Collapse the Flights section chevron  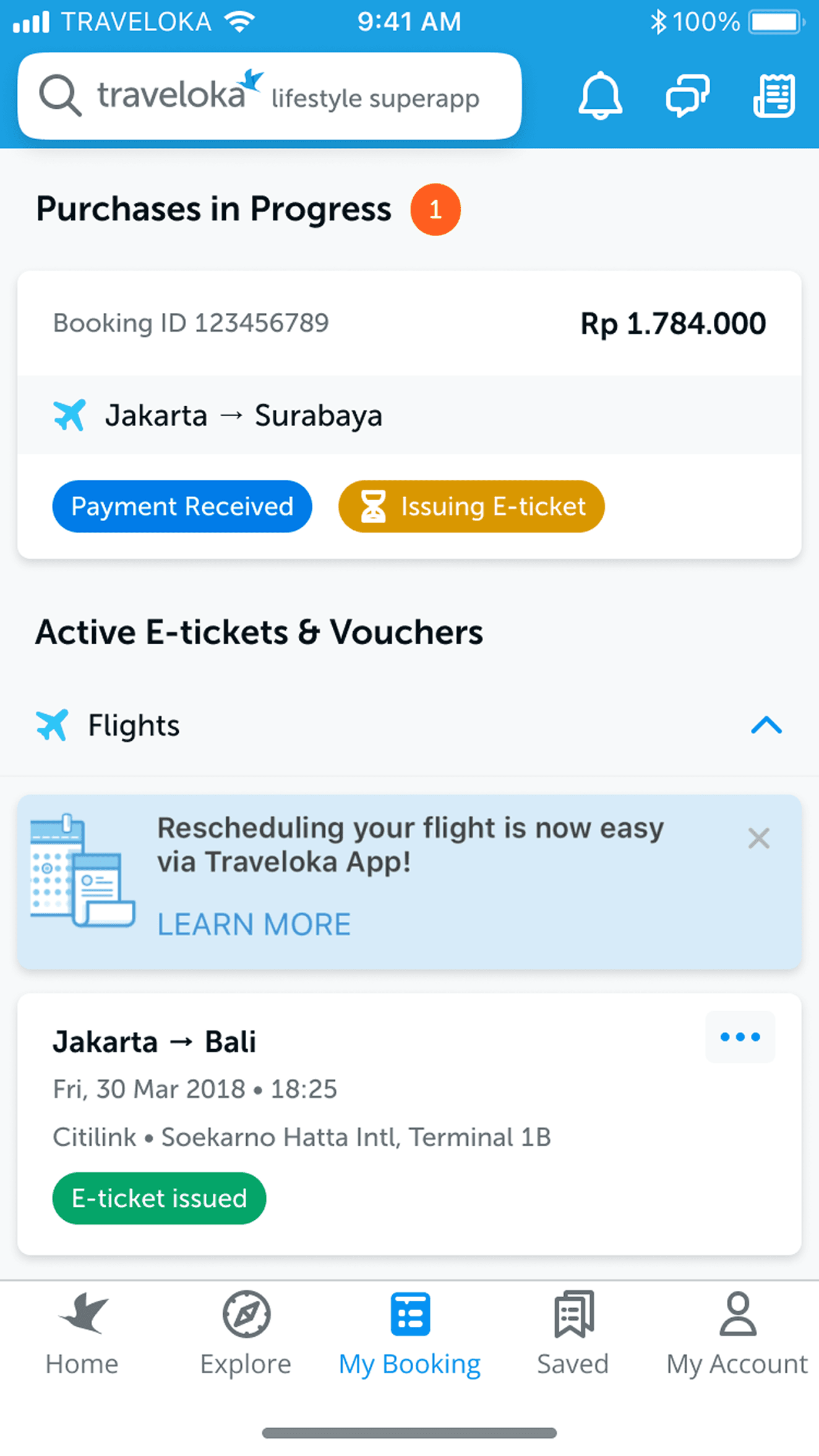coord(766,725)
